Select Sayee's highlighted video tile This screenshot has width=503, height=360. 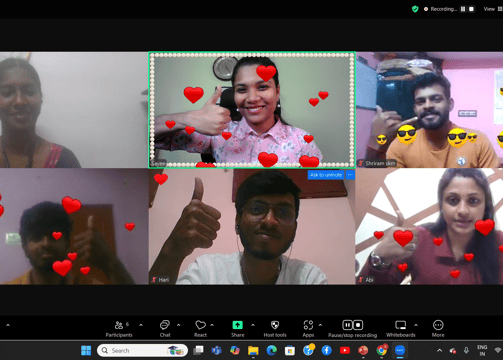coord(252,110)
